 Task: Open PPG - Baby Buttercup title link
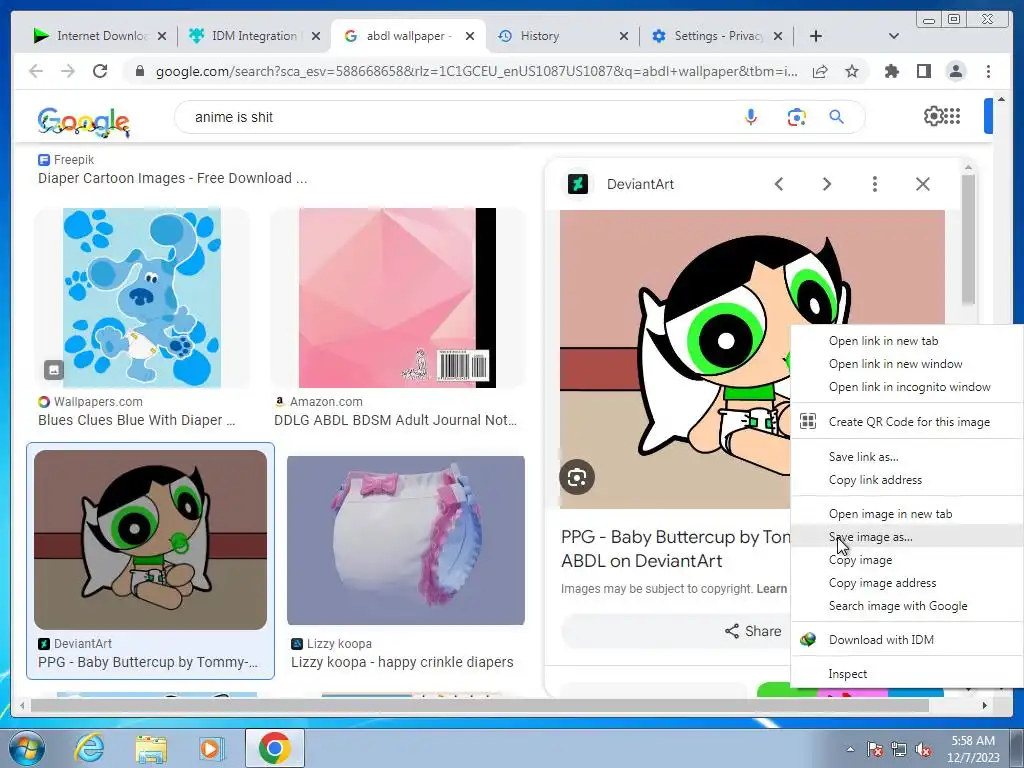coord(676,549)
